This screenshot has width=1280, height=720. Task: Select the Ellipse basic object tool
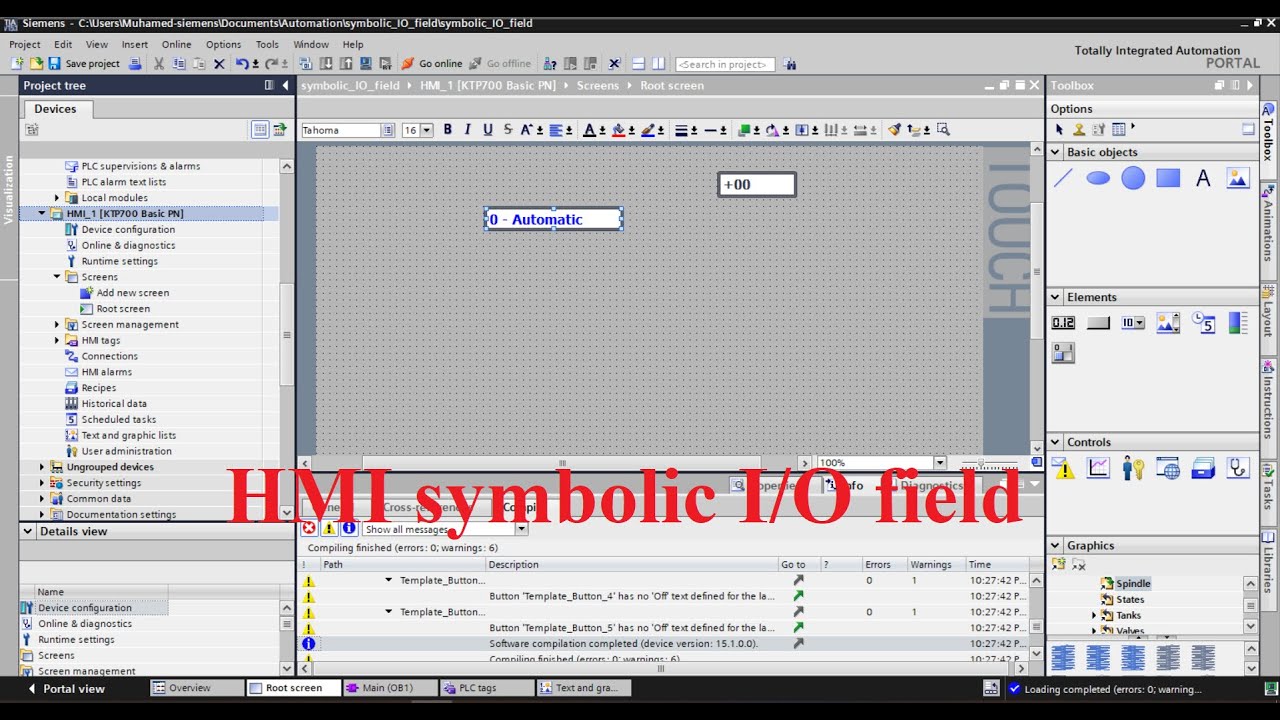(x=1098, y=178)
